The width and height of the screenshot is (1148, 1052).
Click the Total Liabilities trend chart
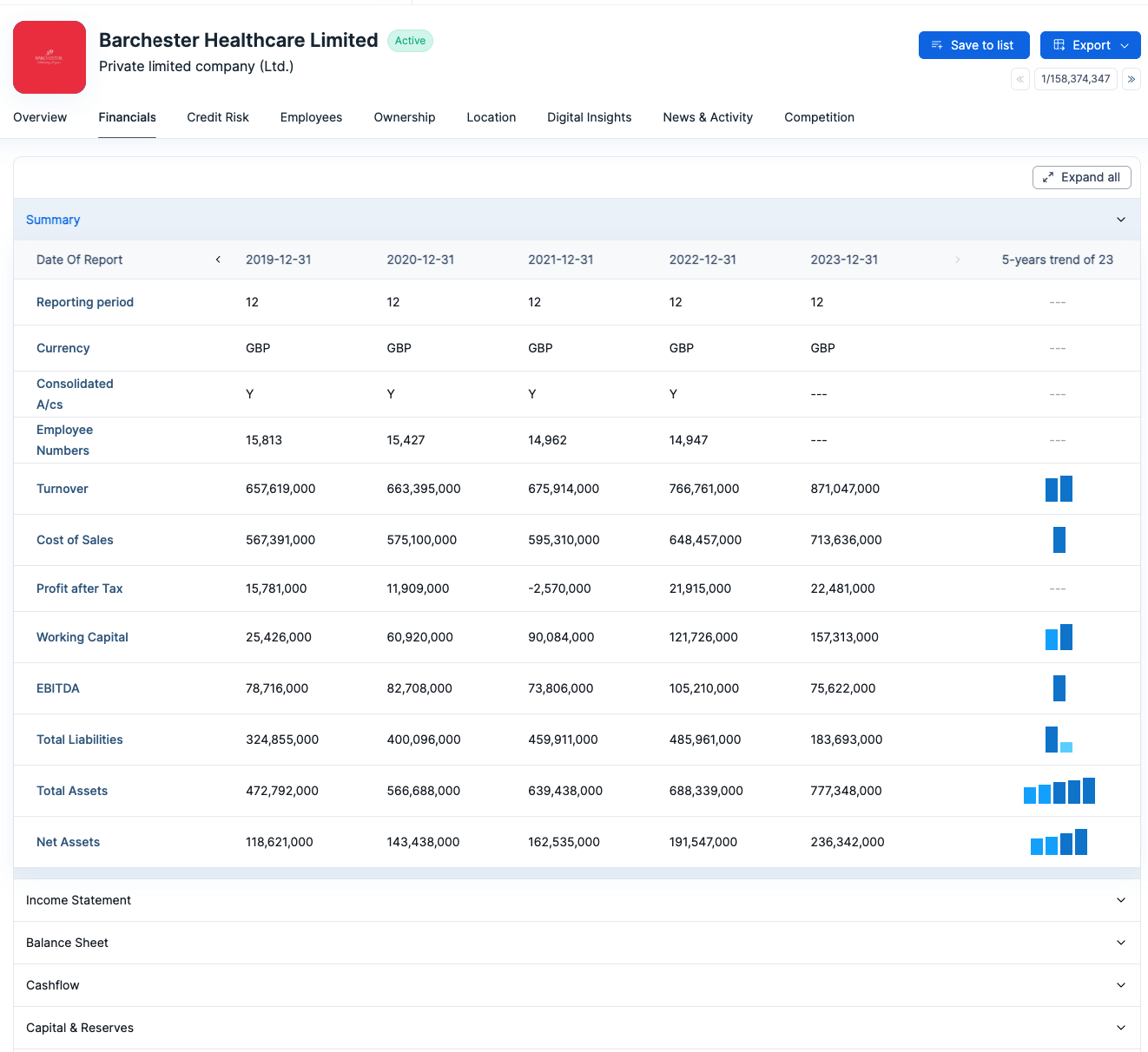pyautogui.click(x=1059, y=740)
